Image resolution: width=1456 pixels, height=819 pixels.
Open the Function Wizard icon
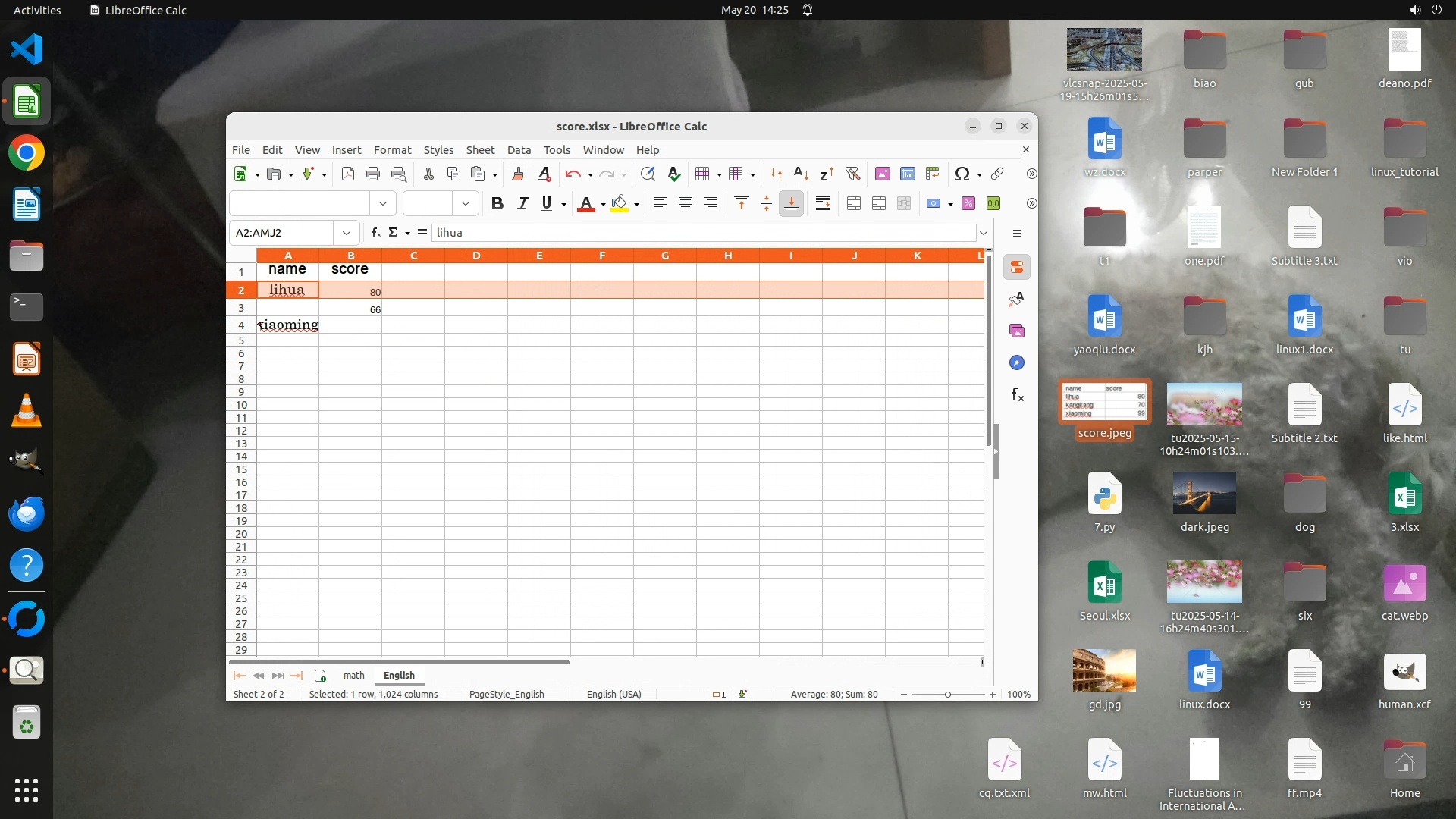click(x=376, y=233)
